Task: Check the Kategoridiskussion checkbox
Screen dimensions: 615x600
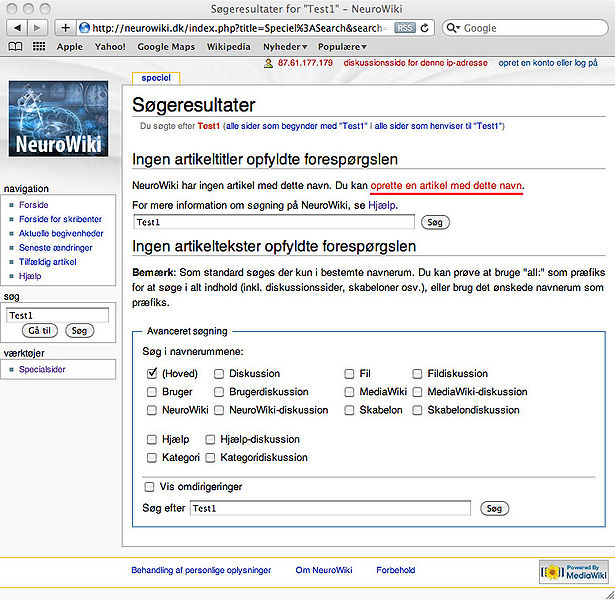Action: (x=210, y=458)
